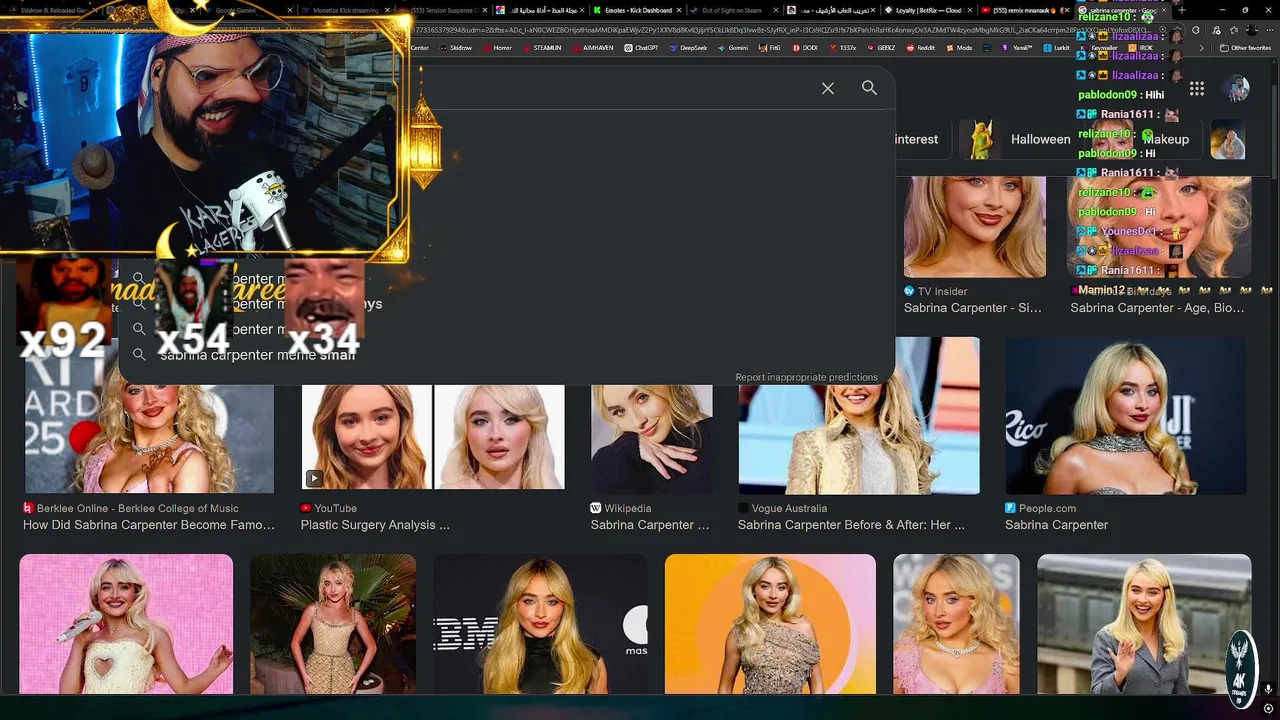Image resolution: width=1280 pixels, height=720 pixels.
Task: Open the Skidrow bookmark
Action: 455,47
